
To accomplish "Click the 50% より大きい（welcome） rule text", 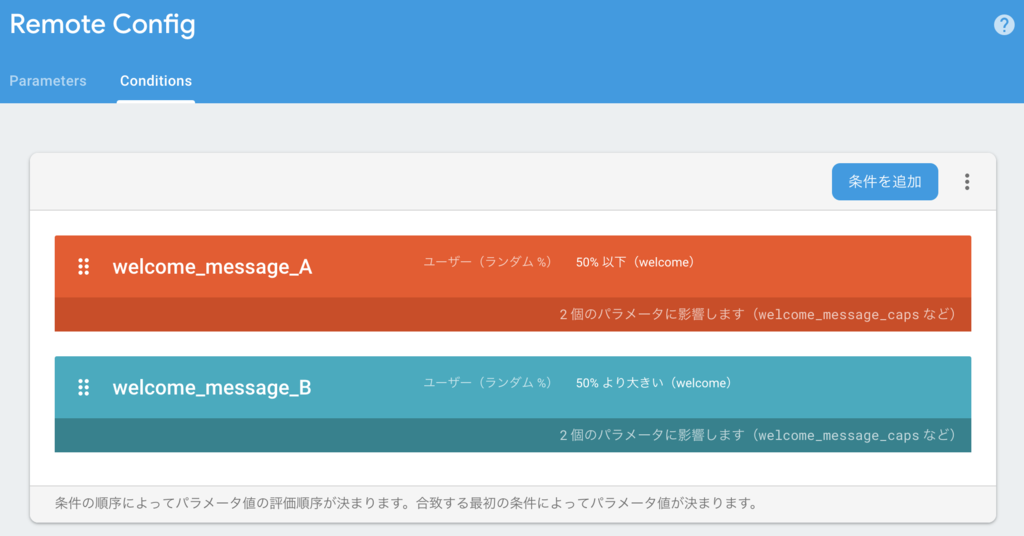I will point(653,383).
